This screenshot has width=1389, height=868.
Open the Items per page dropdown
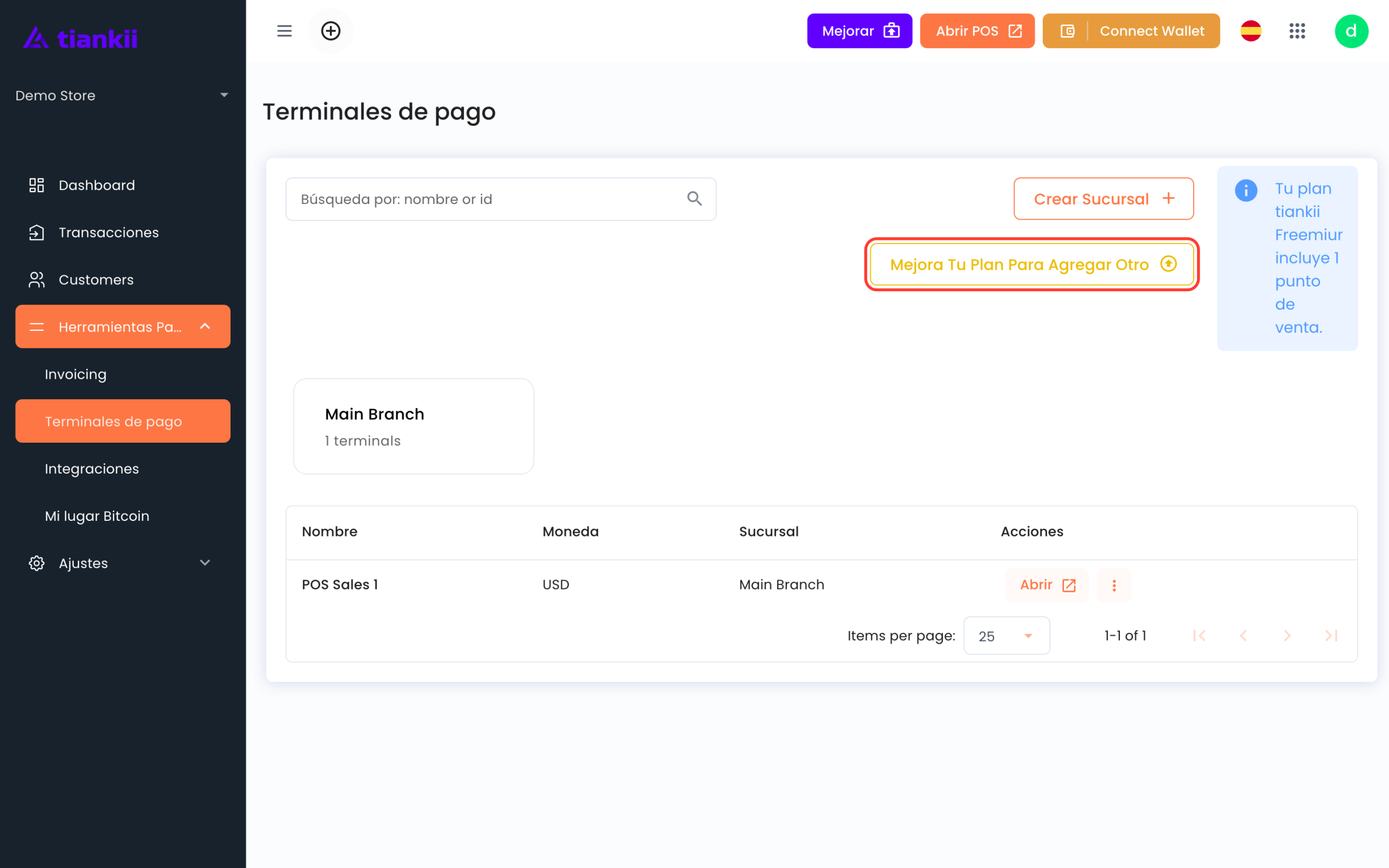click(x=1006, y=635)
